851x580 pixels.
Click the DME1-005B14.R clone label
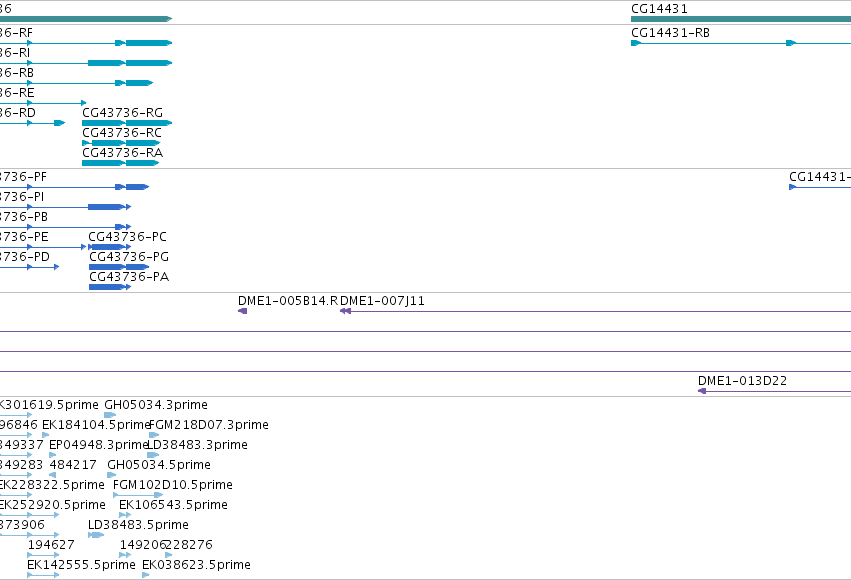click(x=288, y=301)
